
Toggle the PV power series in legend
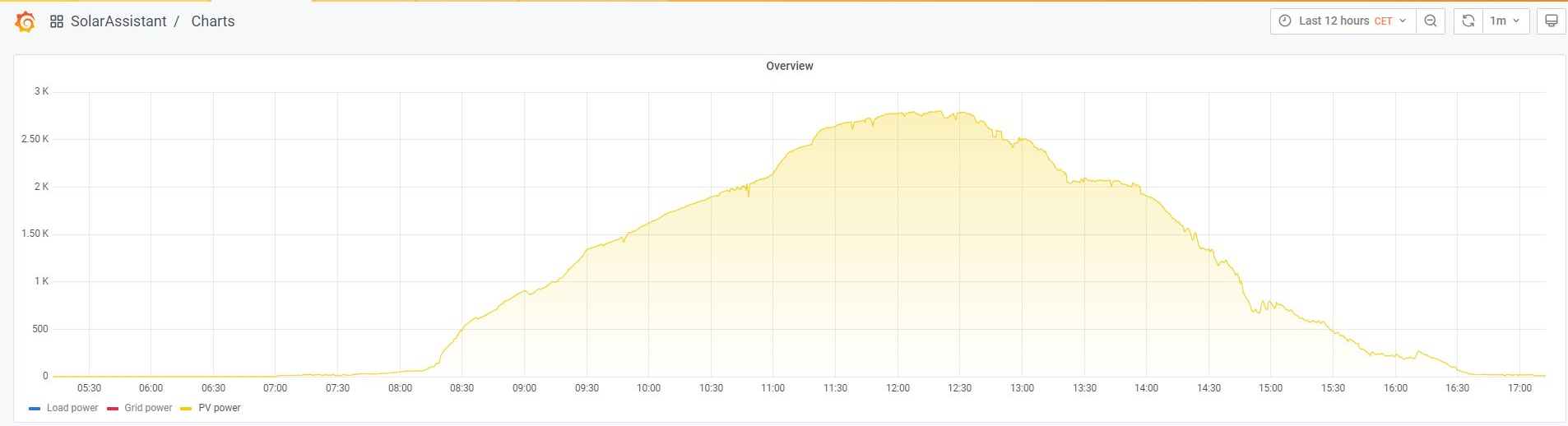220,408
